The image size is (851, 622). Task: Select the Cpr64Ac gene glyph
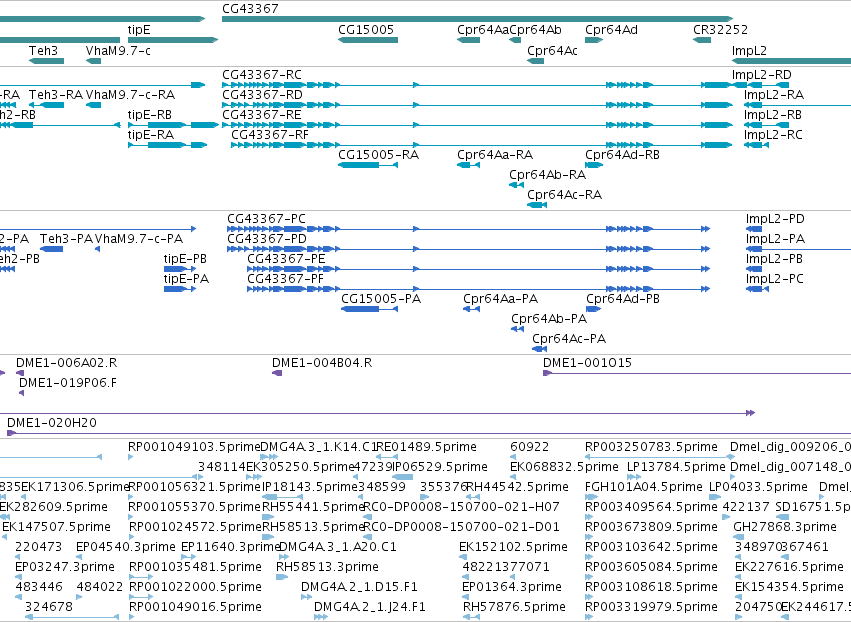coord(536,61)
